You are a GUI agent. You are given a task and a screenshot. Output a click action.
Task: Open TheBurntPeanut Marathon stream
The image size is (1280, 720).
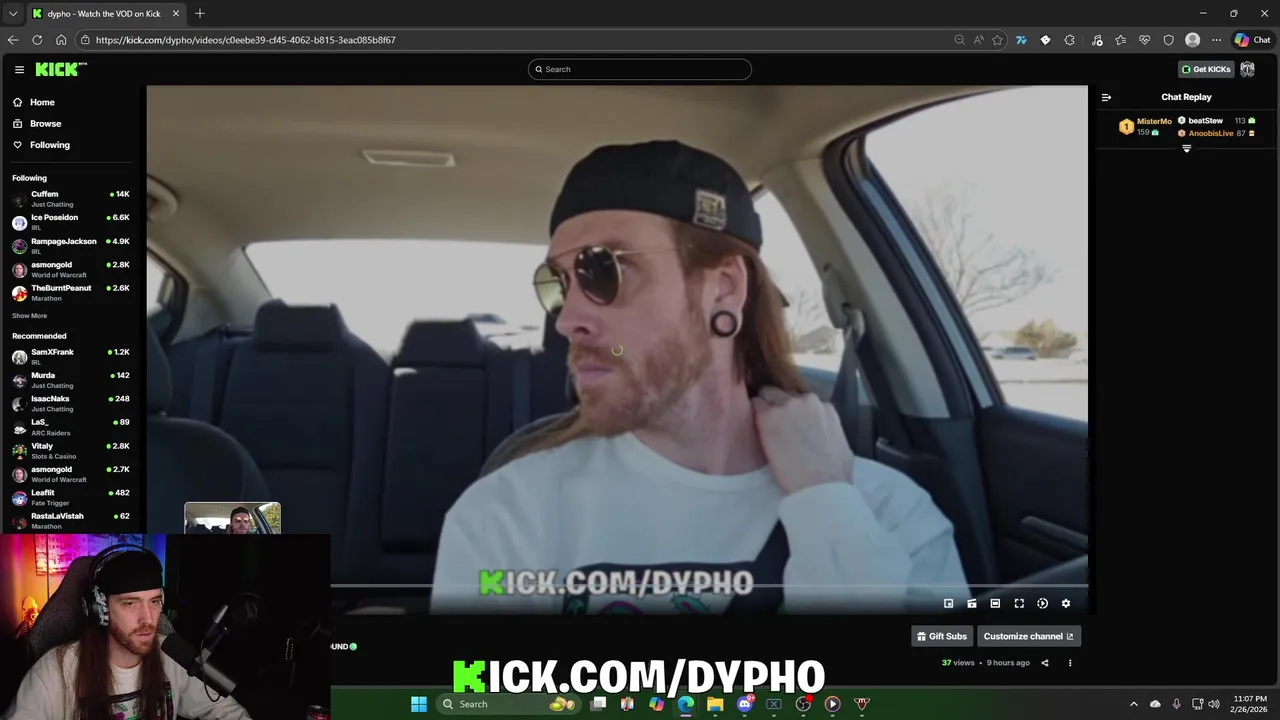pyautogui.click(x=70, y=293)
